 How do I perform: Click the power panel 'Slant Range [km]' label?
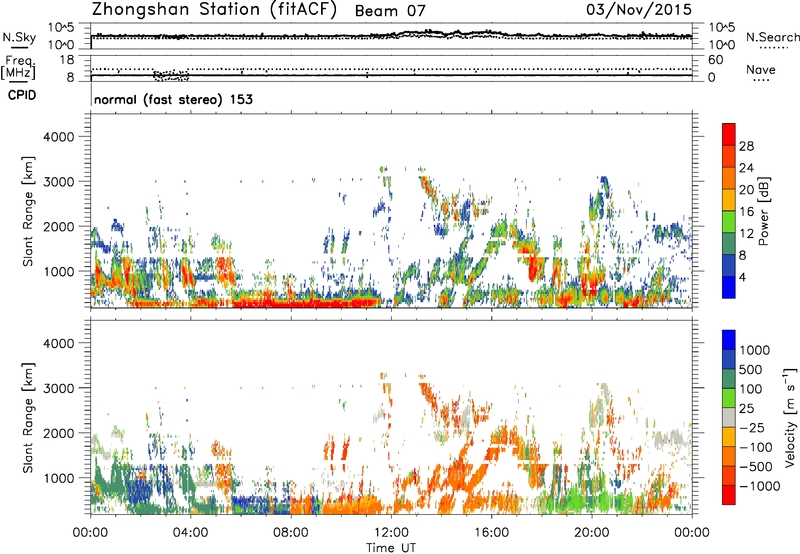pos(28,211)
